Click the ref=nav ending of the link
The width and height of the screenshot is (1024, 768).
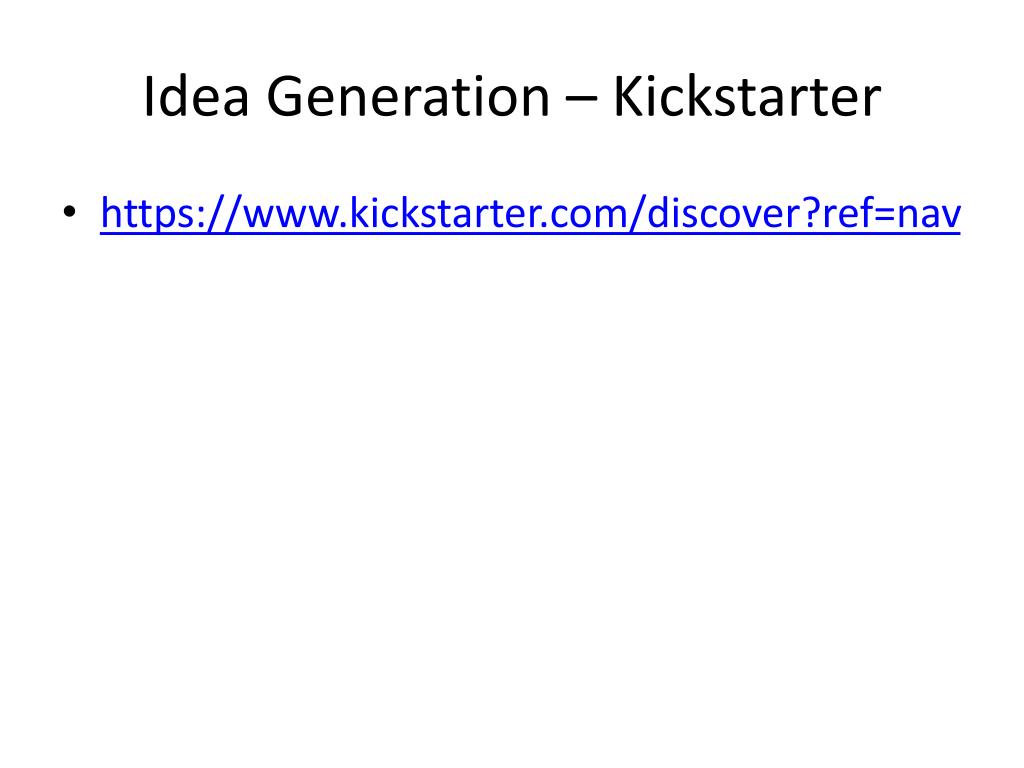coord(891,214)
